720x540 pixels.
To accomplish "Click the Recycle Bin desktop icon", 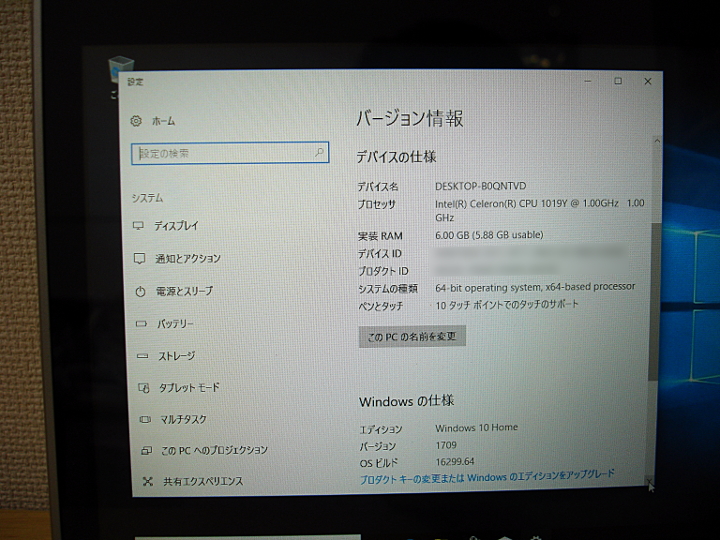I will 121,69.
